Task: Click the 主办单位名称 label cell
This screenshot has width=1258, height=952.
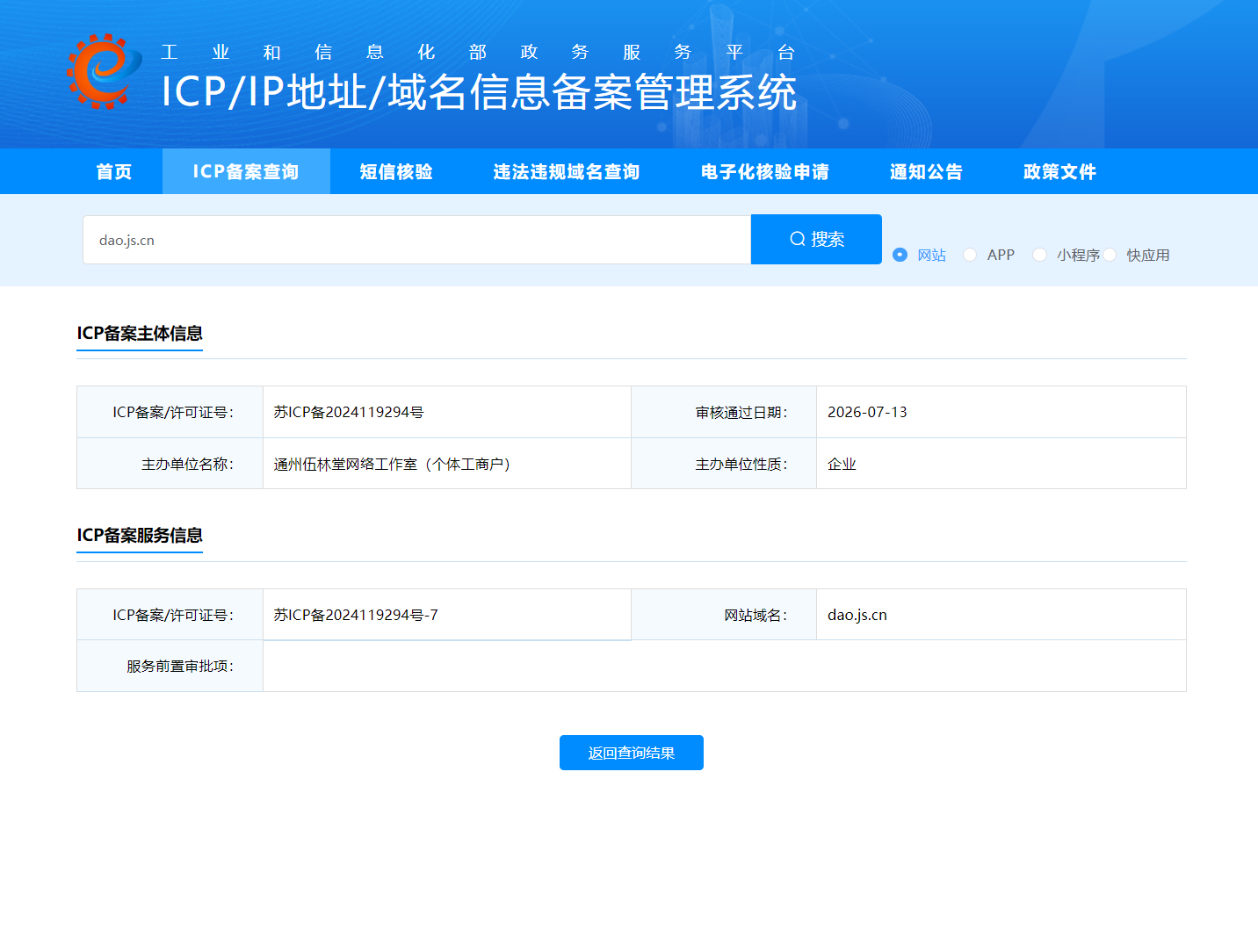Action: coord(170,464)
